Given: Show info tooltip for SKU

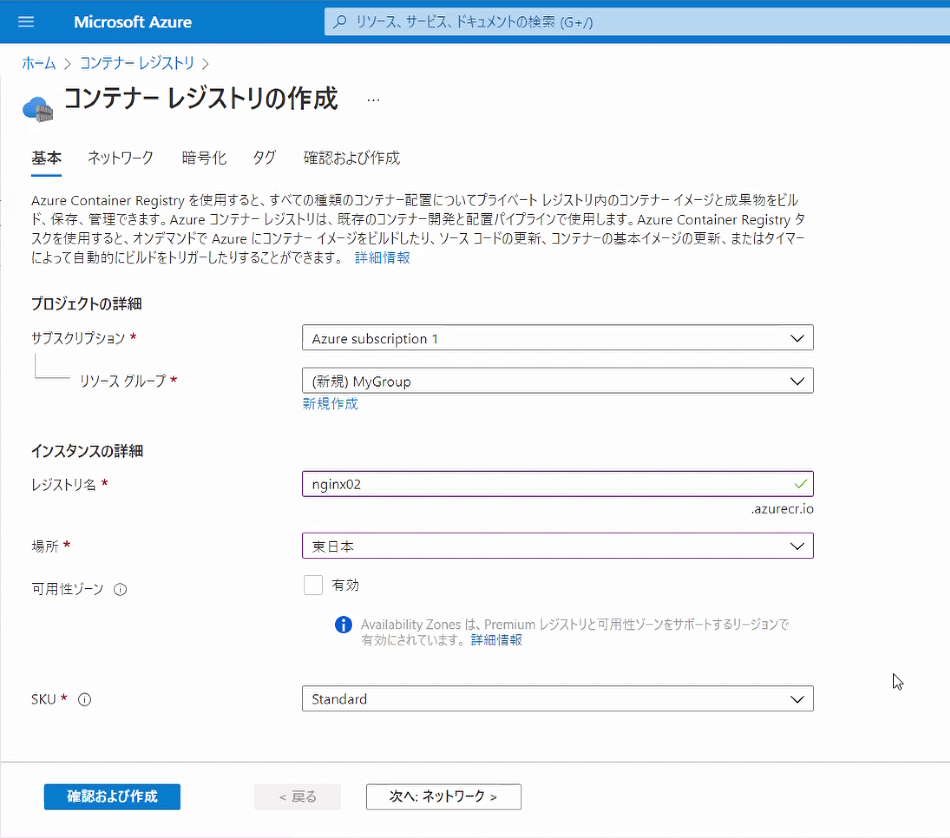Looking at the screenshot, I should point(85,699).
